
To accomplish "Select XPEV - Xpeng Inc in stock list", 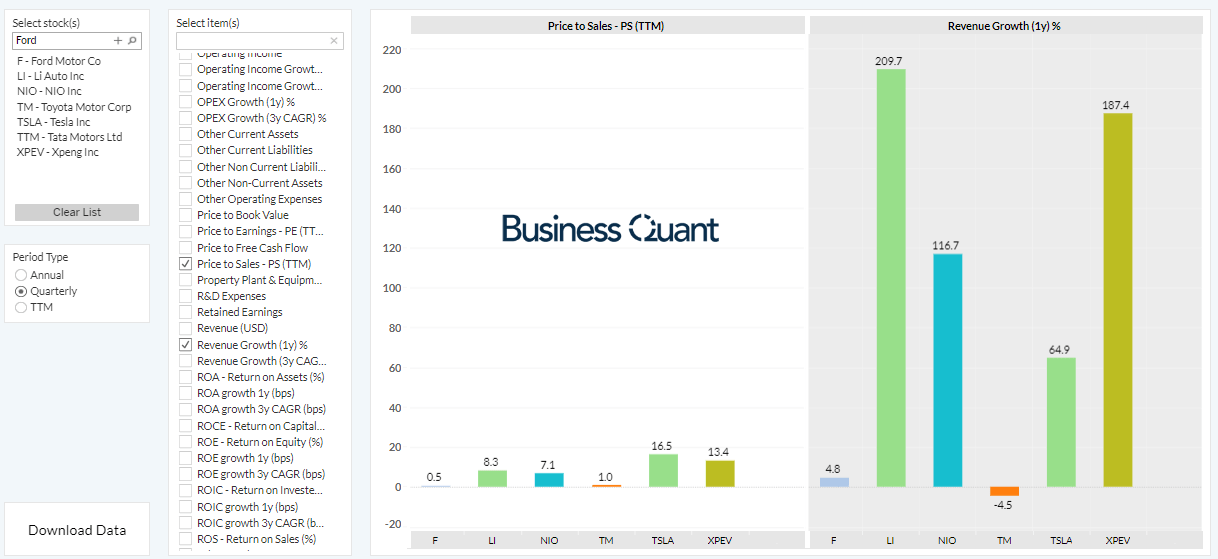I will click(58, 152).
